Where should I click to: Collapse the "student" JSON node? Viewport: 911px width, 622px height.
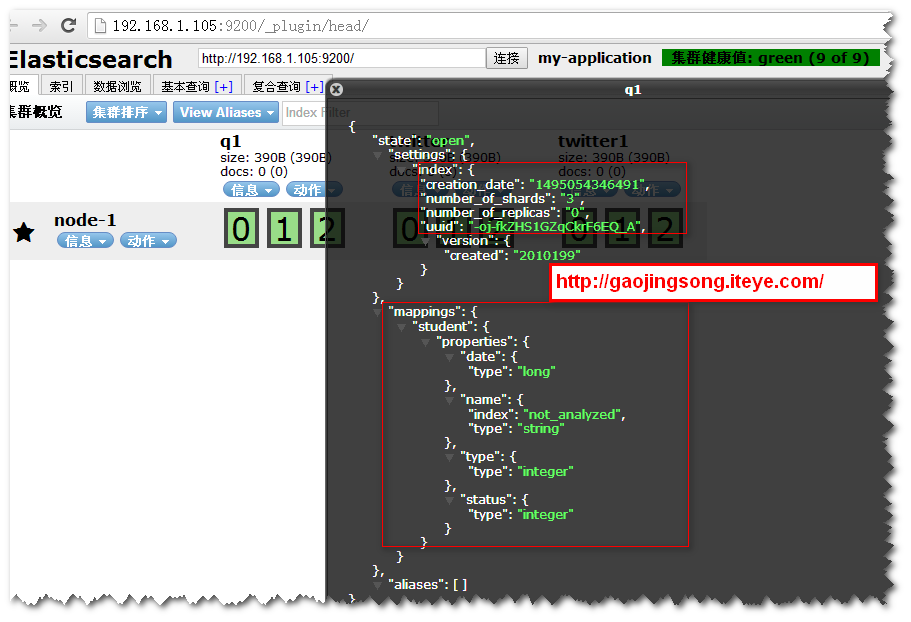pos(401,327)
